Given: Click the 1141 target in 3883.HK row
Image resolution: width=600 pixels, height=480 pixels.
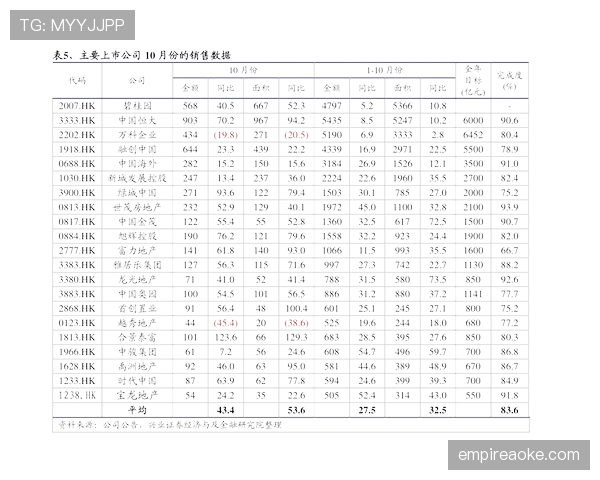Looking at the screenshot, I should point(473,294).
